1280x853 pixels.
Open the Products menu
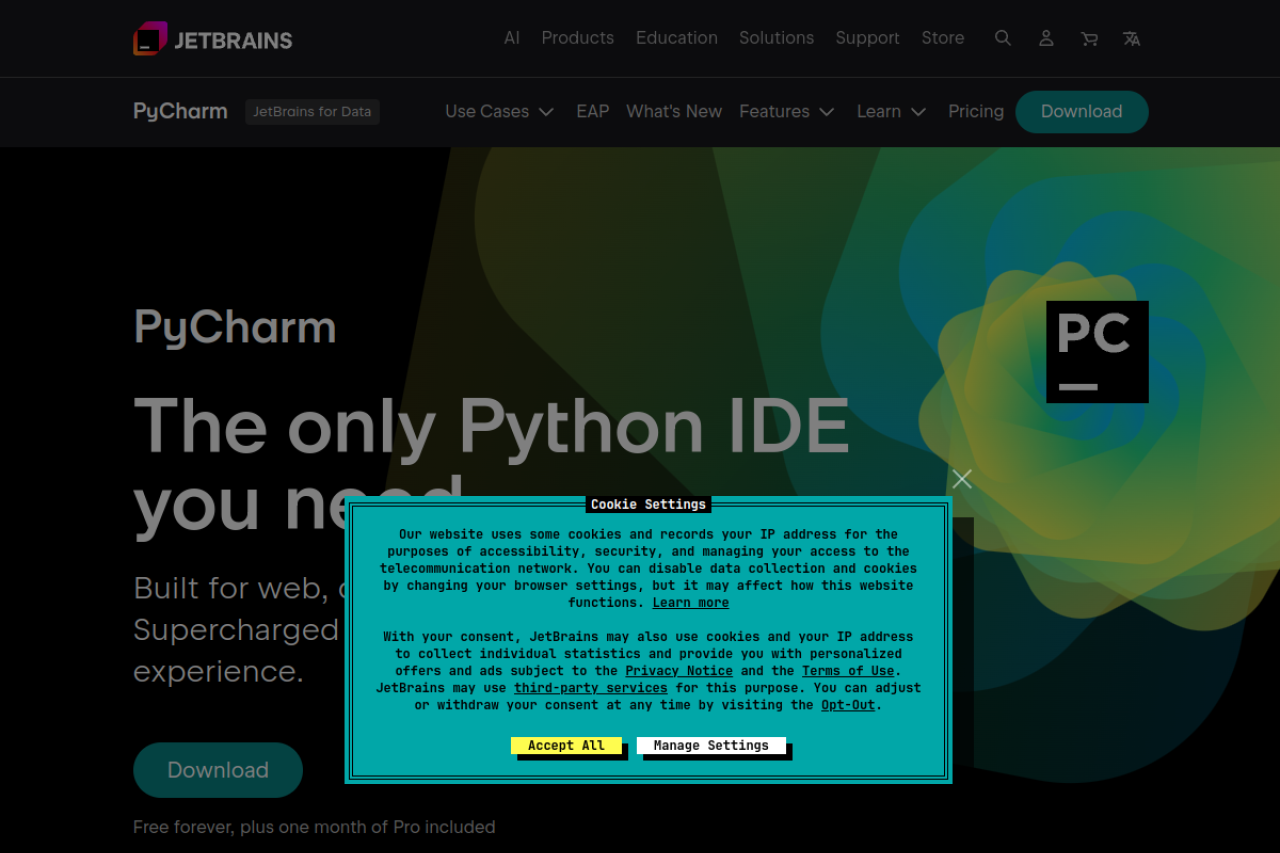(x=578, y=38)
